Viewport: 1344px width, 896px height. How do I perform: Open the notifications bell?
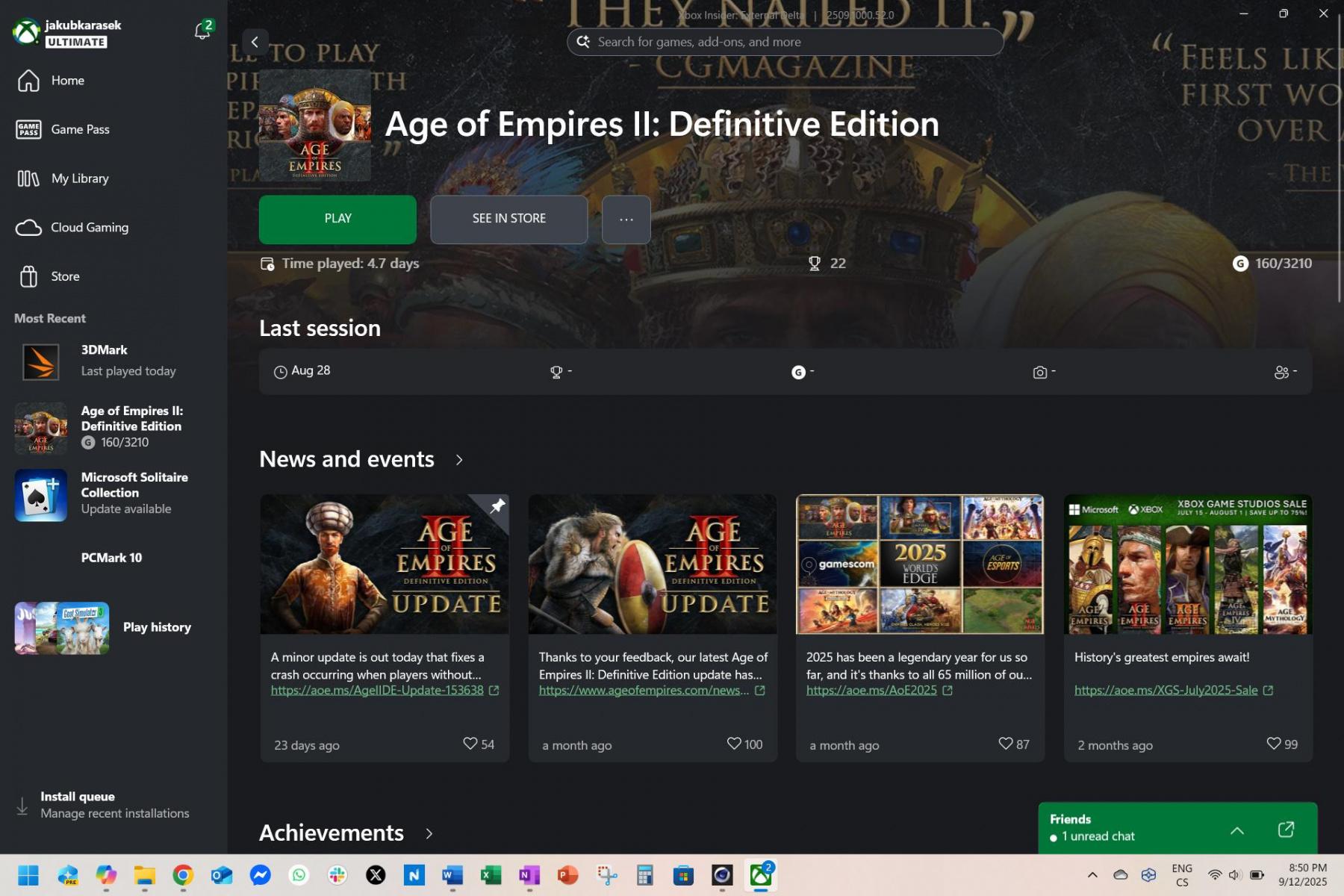pyautogui.click(x=202, y=31)
